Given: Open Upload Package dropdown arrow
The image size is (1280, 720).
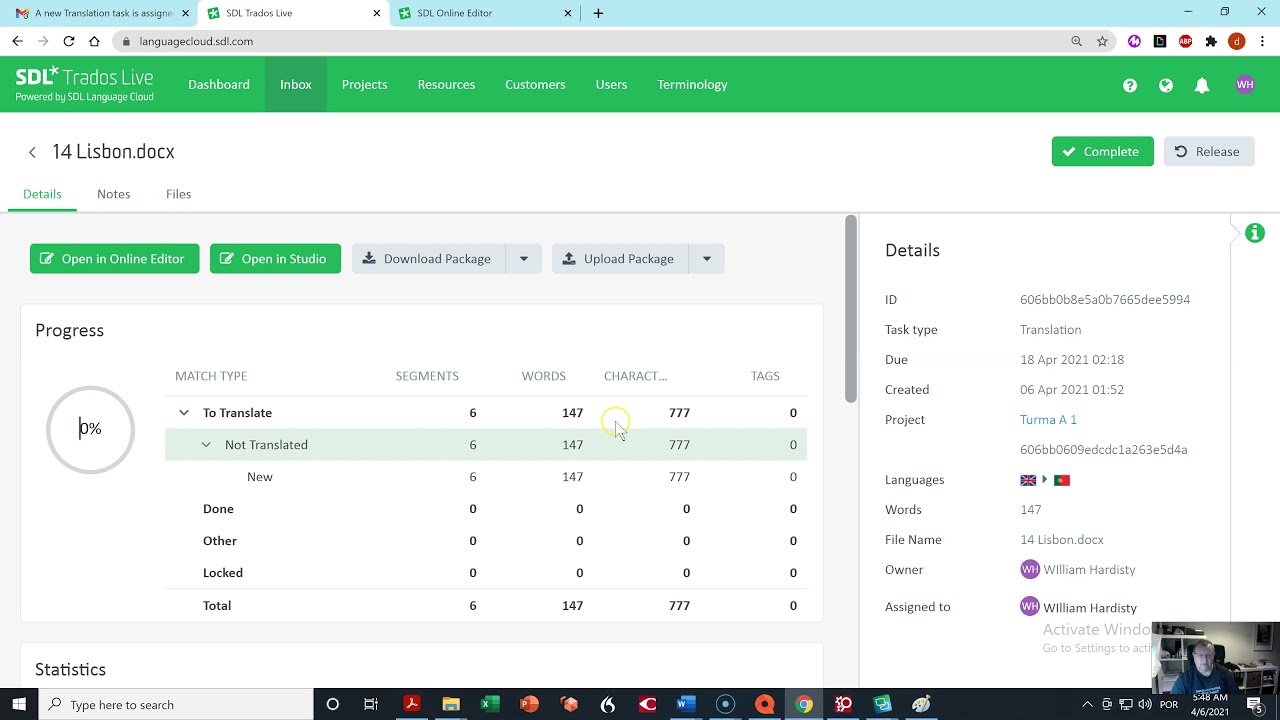Looking at the screenshot, I should [706, 259].
